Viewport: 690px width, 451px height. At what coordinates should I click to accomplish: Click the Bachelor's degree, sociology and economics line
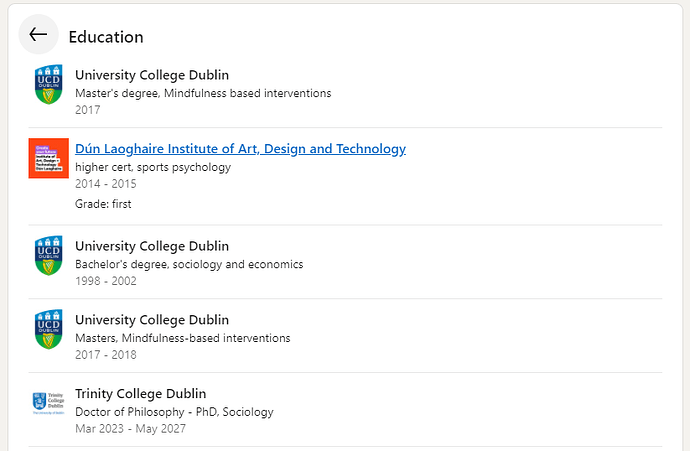pos(189,264)
